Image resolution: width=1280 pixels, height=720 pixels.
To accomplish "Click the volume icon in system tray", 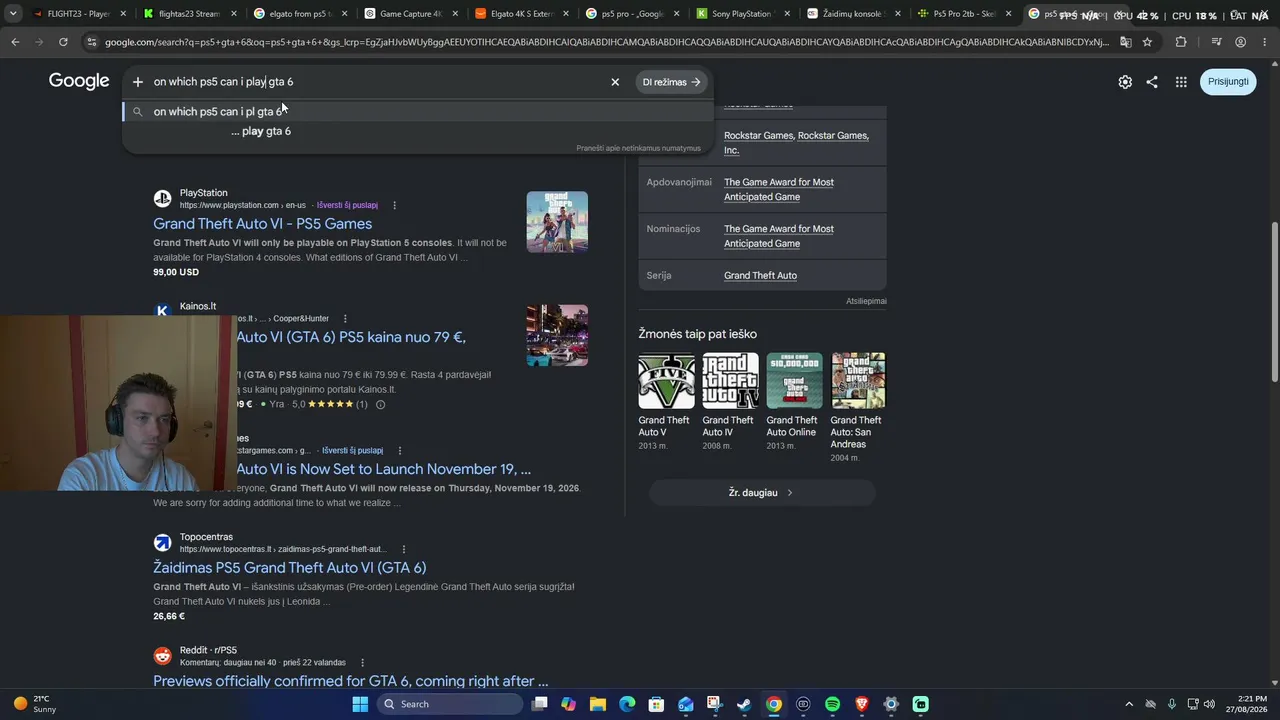I will 1209,704.
